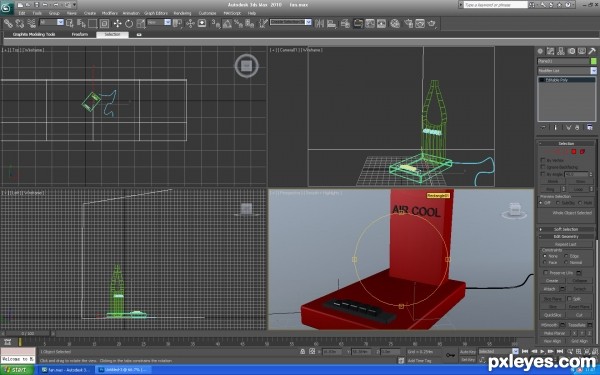The image size is (600, 375).
Task: Click the Windows start button
Action: (x=17, y=370)
